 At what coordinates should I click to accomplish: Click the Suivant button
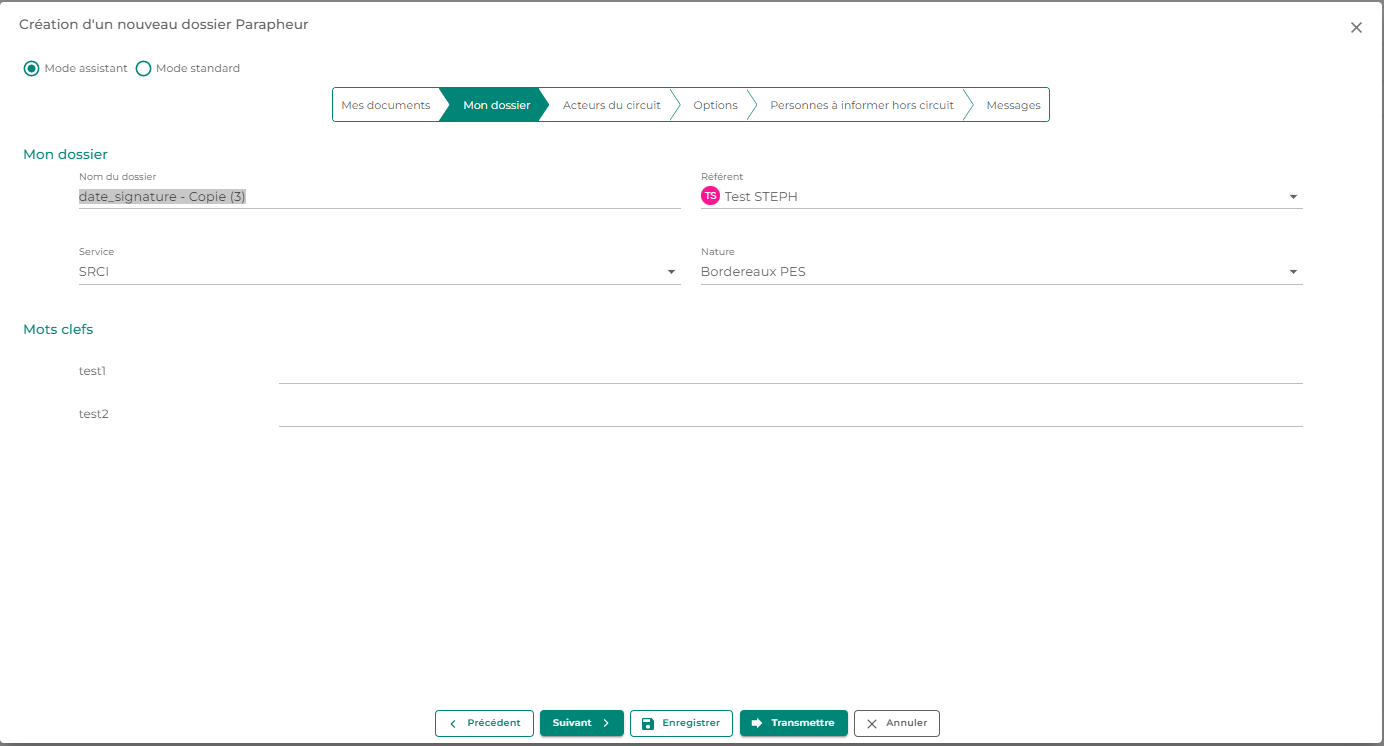pos(582,723)
